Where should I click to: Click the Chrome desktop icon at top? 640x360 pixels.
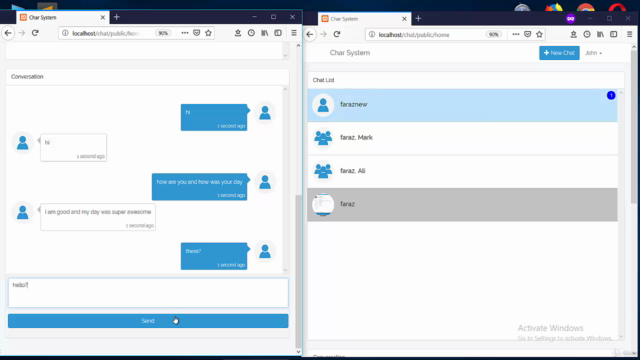586,8
